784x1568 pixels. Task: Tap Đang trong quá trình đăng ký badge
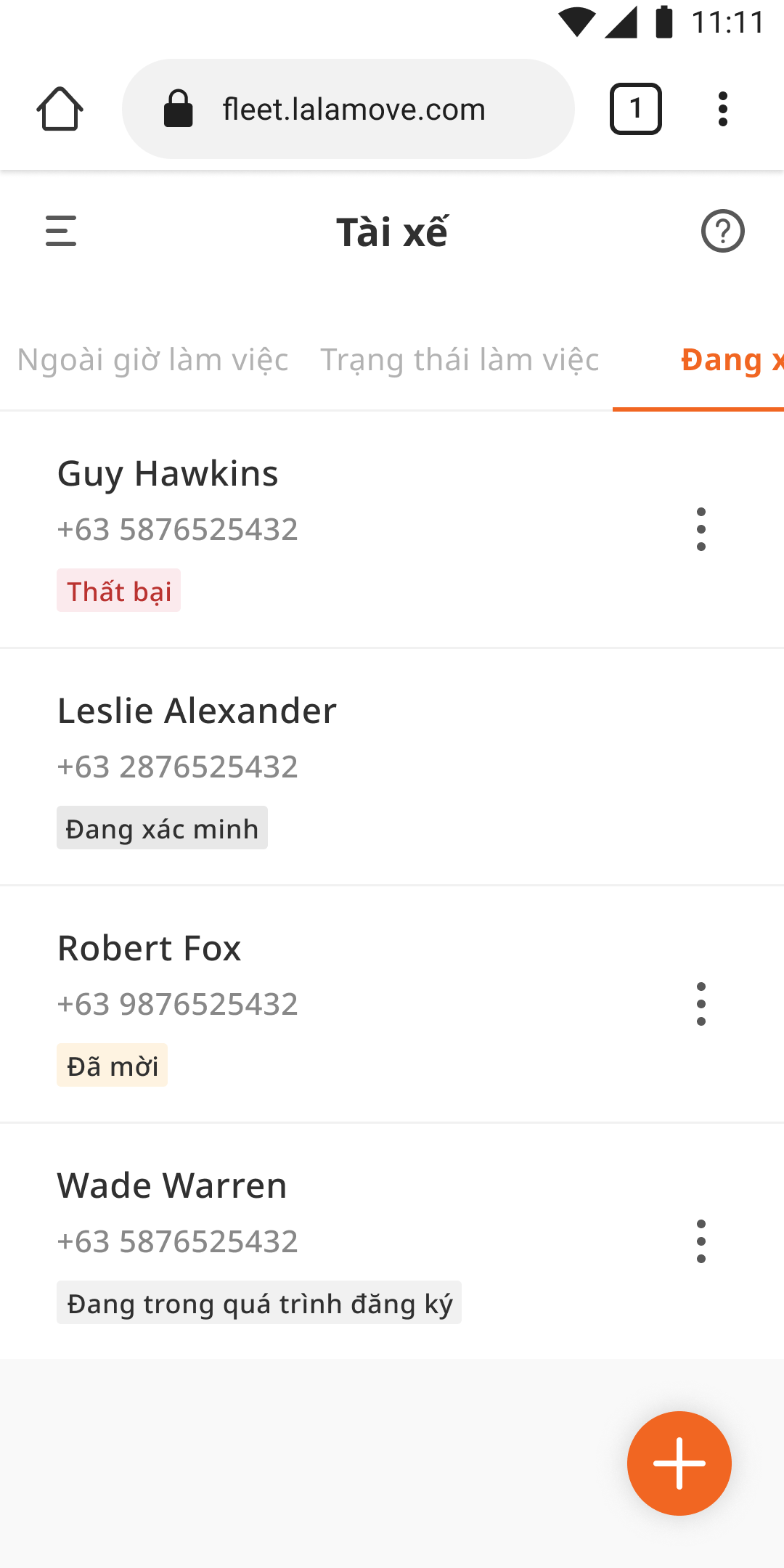[259, 1302]
